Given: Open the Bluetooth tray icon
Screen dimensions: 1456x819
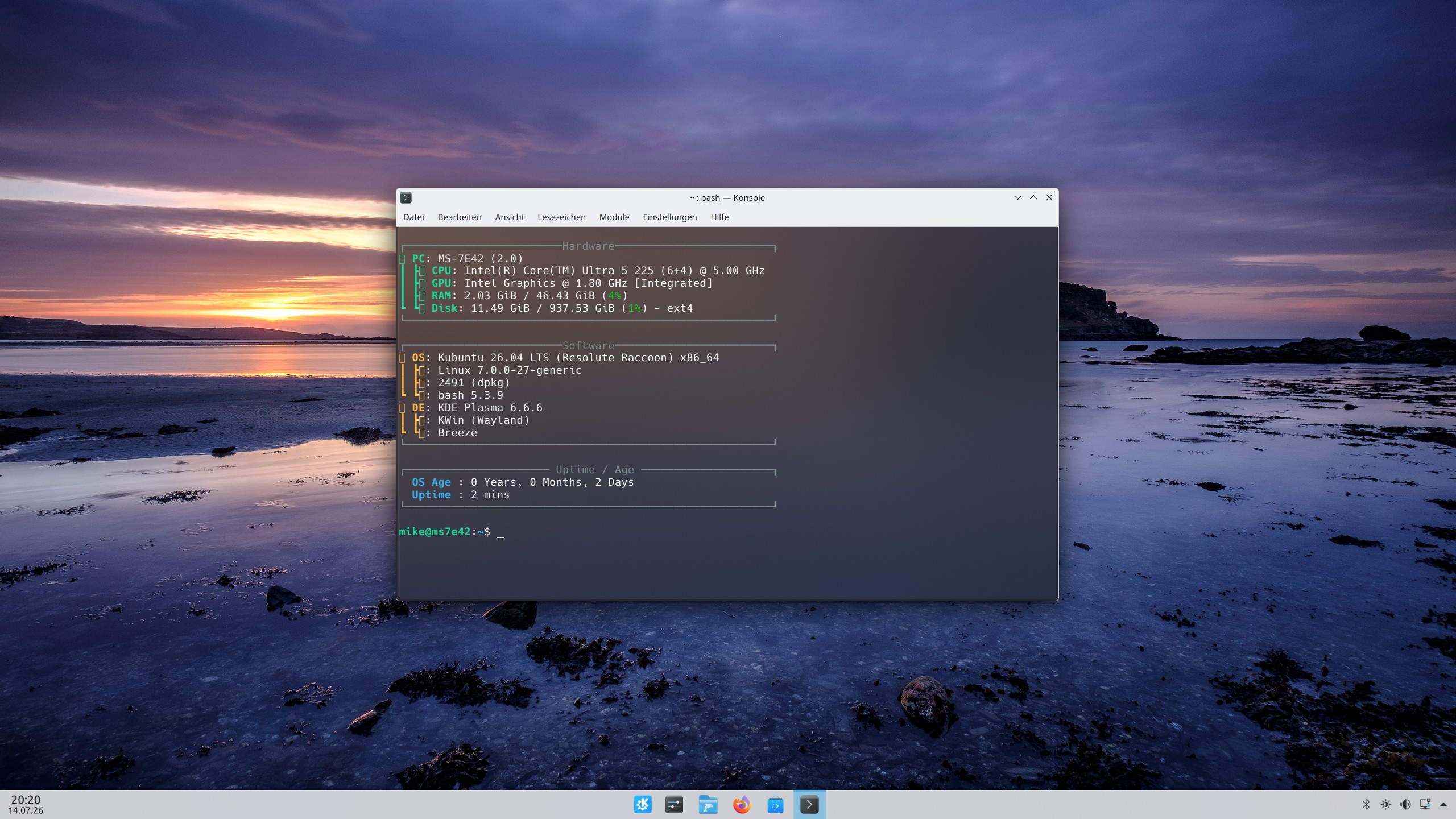Looking at the screenshot, I should point(1366,804).
